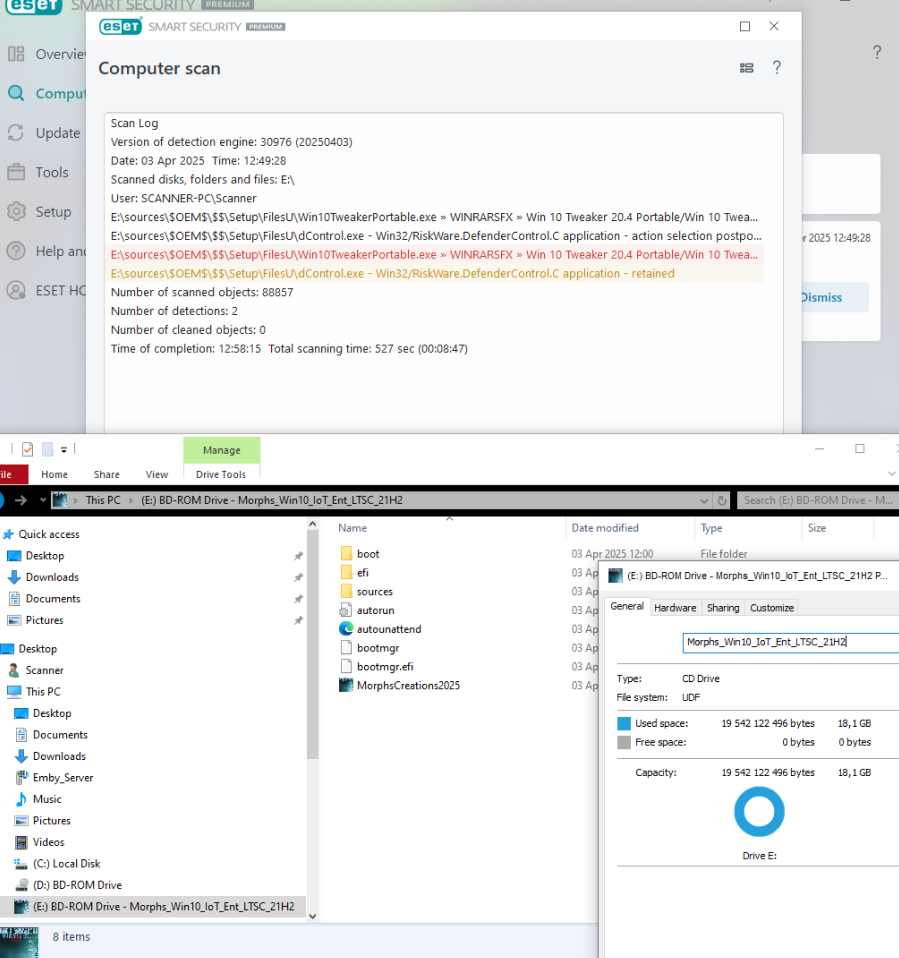Open Music folder in navigation pane

coord(47,799)
